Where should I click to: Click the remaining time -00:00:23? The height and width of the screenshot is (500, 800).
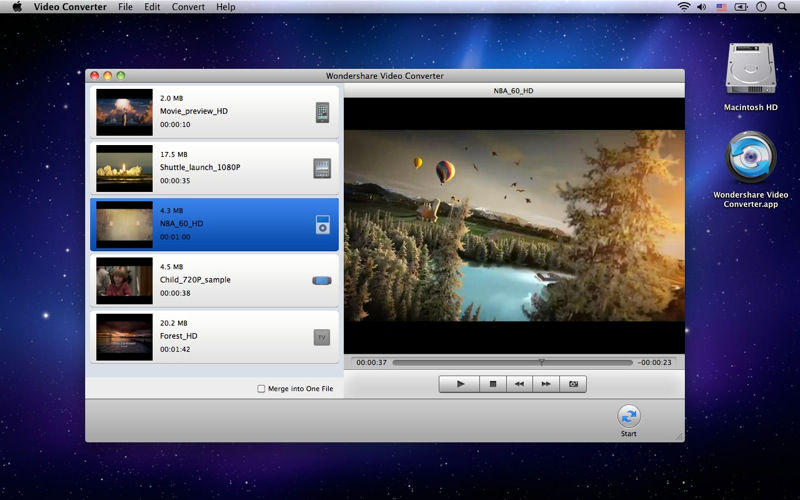[655, 362]
